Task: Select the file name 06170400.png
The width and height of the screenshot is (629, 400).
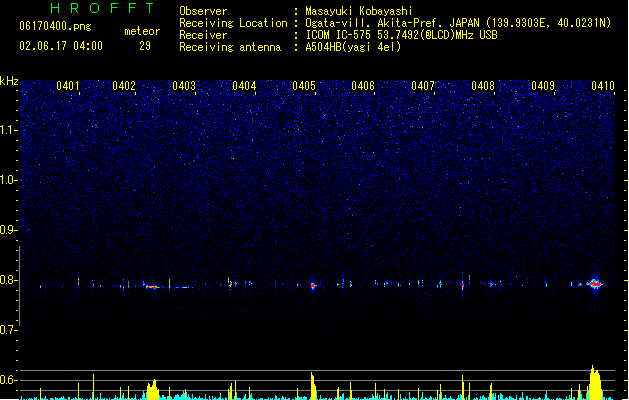Action: 55,26
